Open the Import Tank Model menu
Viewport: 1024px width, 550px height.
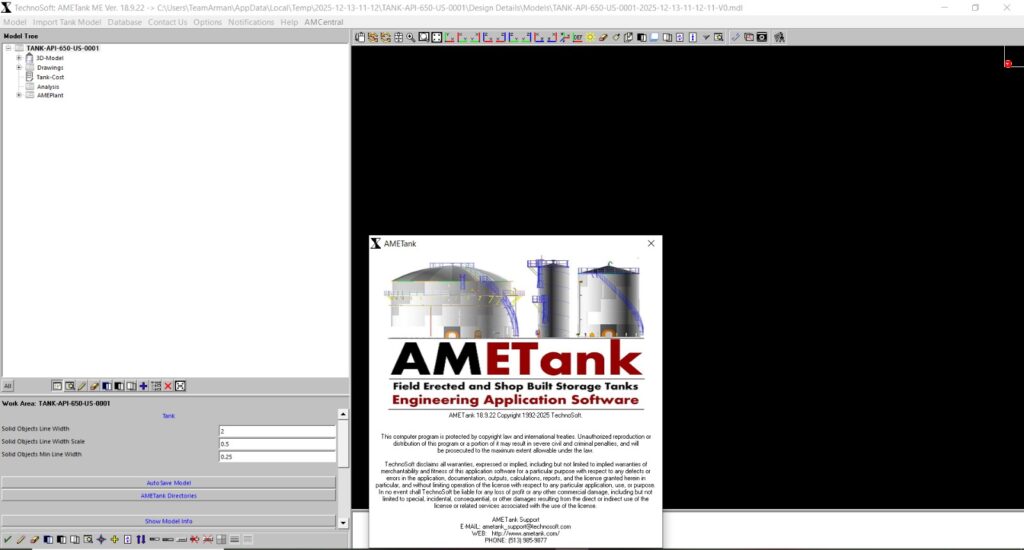pyautogui.click(x=67, y=22)
